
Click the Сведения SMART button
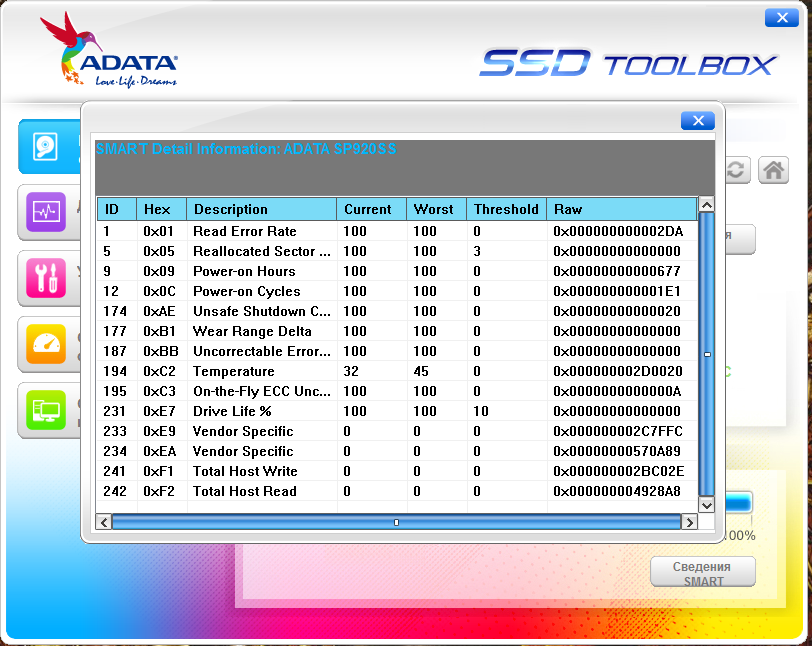coord(702,573)
